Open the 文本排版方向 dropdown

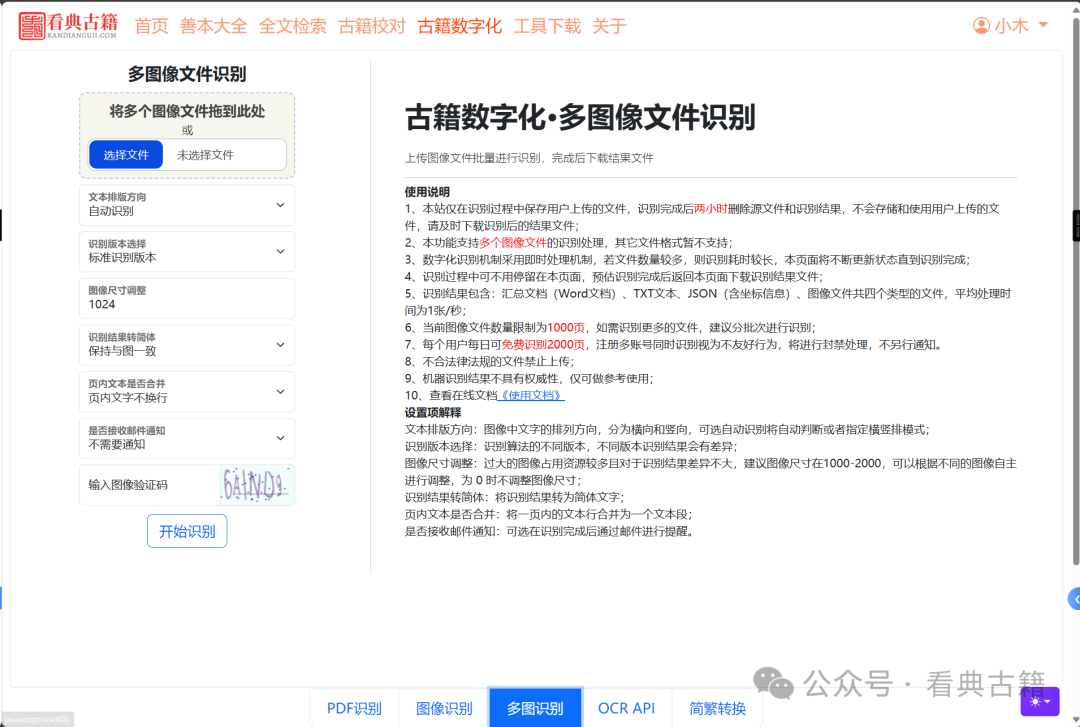click(186, 204)
